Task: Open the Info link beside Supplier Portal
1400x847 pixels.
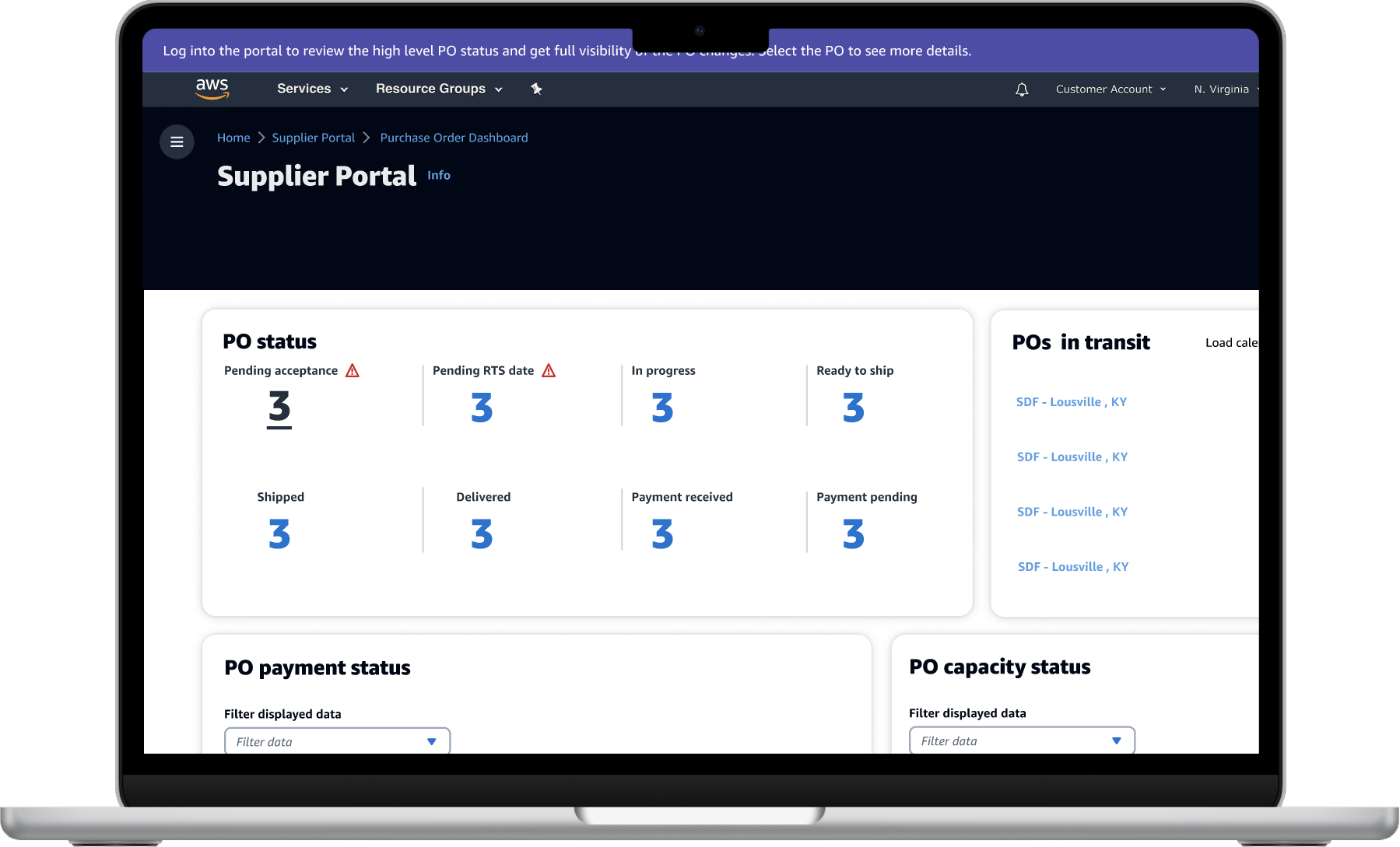Action: click(439, 176)
